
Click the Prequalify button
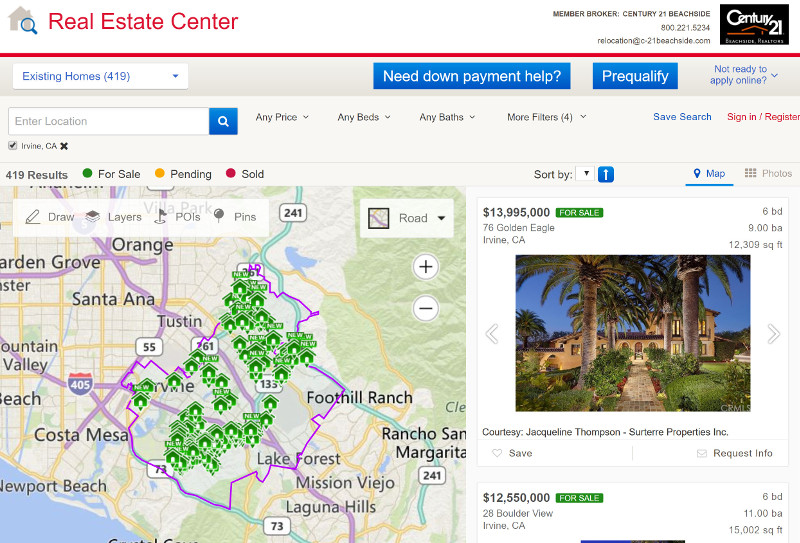[x=635, y=76]
